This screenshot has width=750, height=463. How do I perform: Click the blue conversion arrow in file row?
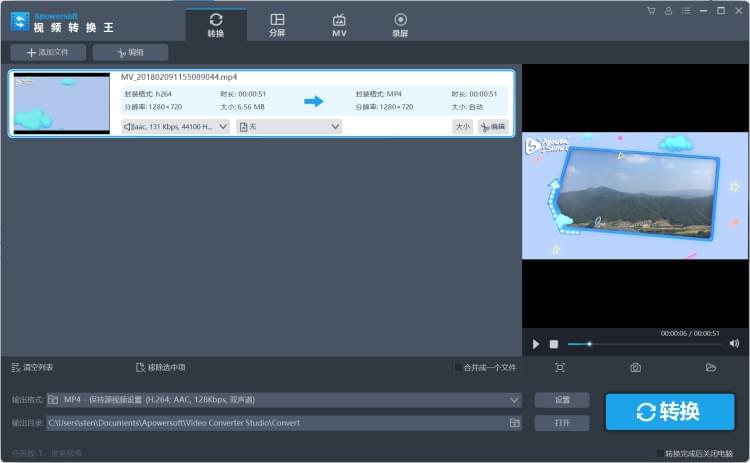tap(314, 101)
